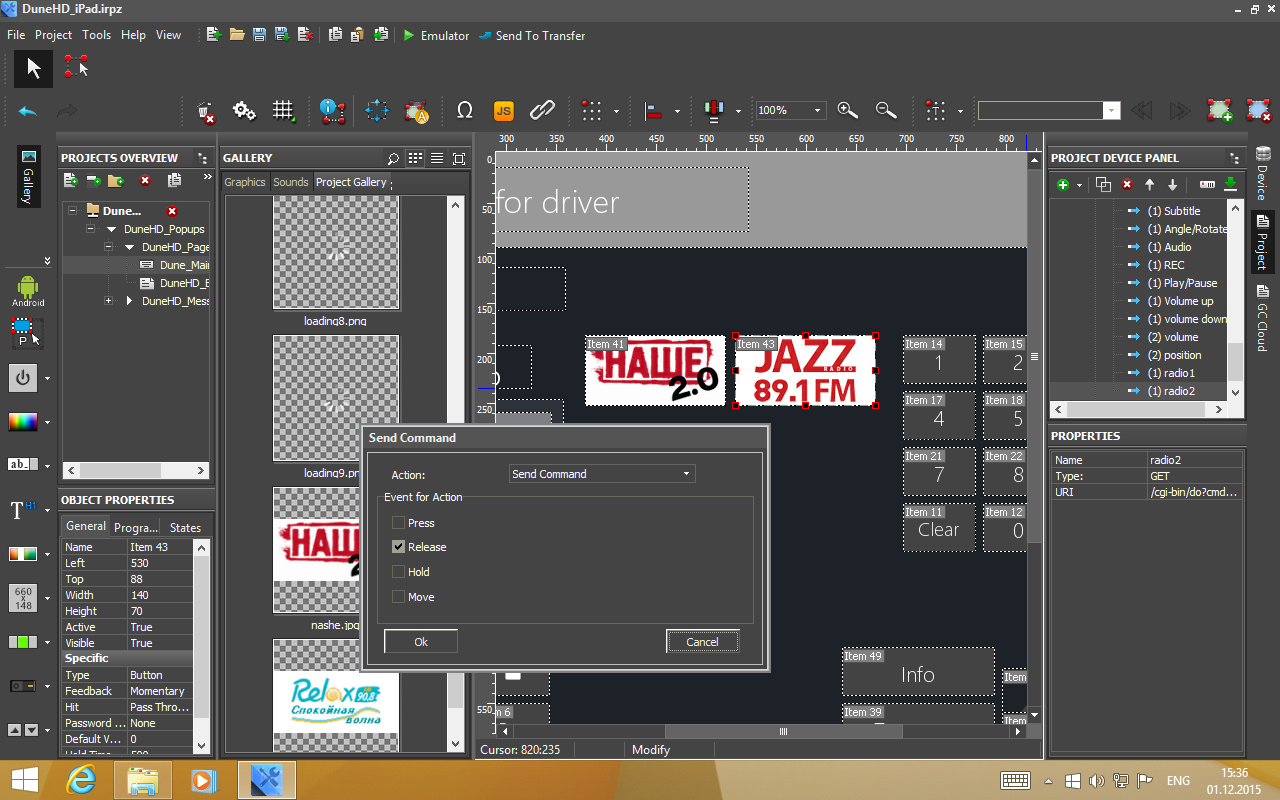Viewport: 1280px width, 800px height.
Task: Enable the Press event checkbox
Action: (x=399, y=522)
